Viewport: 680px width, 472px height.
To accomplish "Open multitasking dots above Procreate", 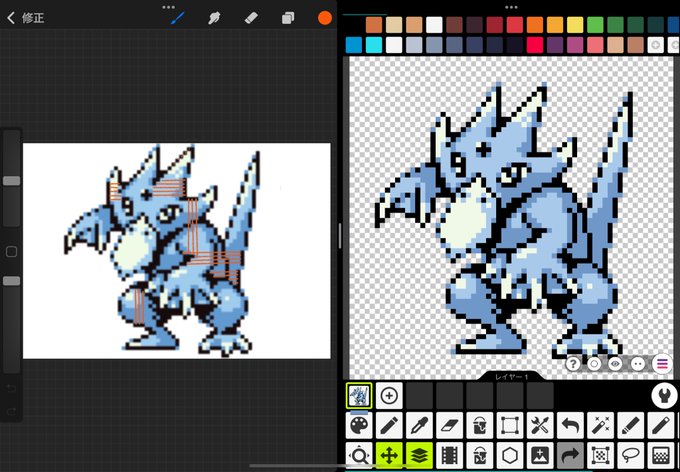I will (168, 7).
